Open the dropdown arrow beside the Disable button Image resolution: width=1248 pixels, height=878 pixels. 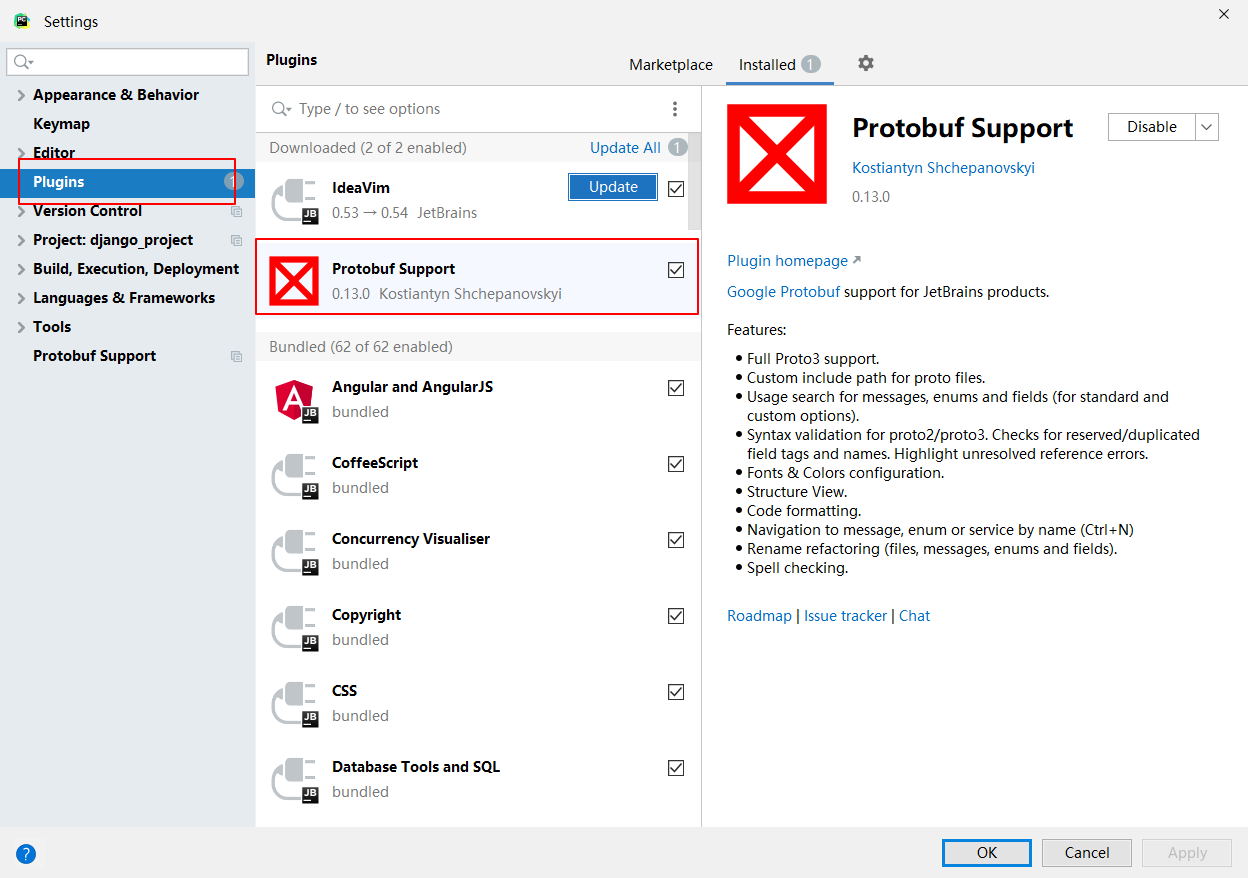pos(1207,127)
